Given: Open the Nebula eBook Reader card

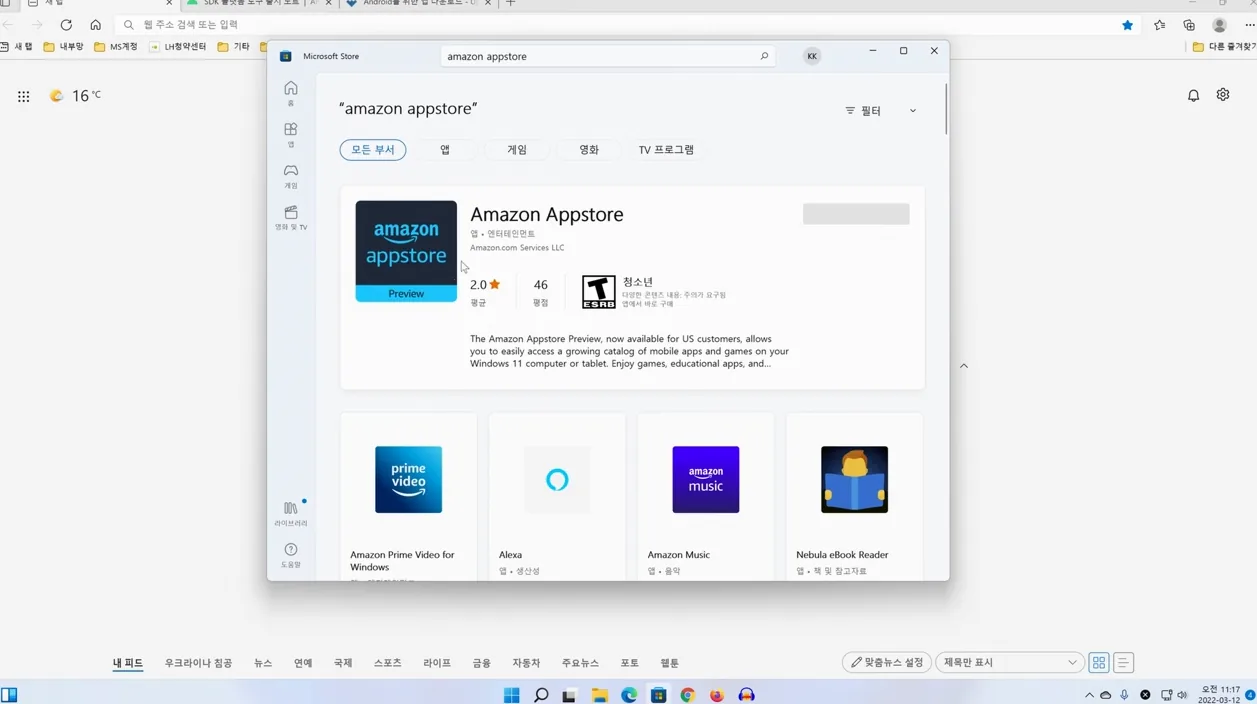Looking at the screenshot, I should 854,497.
